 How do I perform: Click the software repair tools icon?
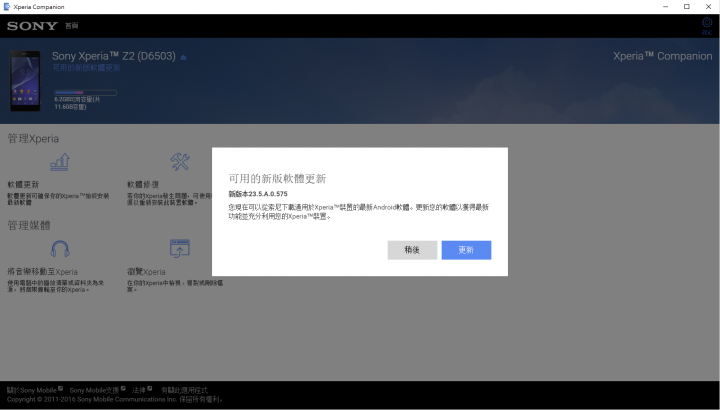pos(180,162)
